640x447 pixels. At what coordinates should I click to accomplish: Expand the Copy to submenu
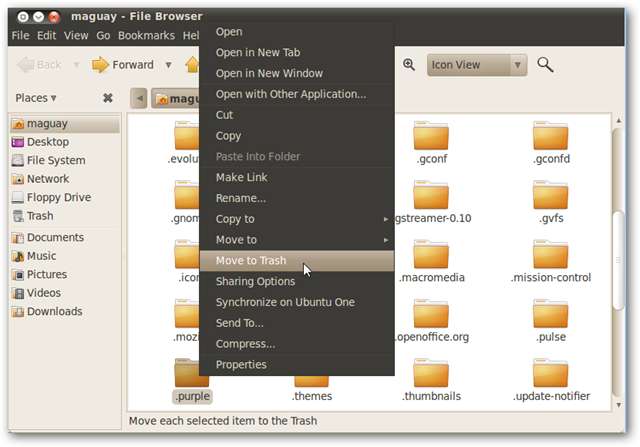click(297, 219)
